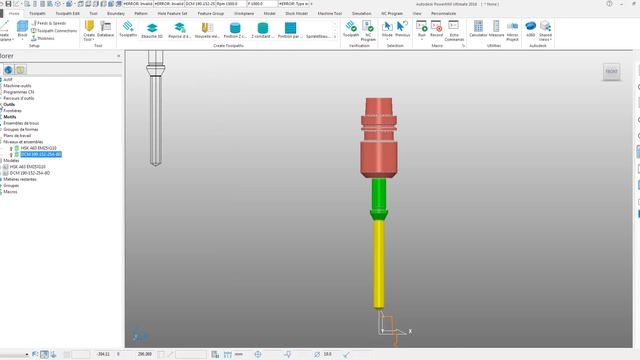Click the Run macro icon
The image size is (640, 360).
click(x=422, y=27)
